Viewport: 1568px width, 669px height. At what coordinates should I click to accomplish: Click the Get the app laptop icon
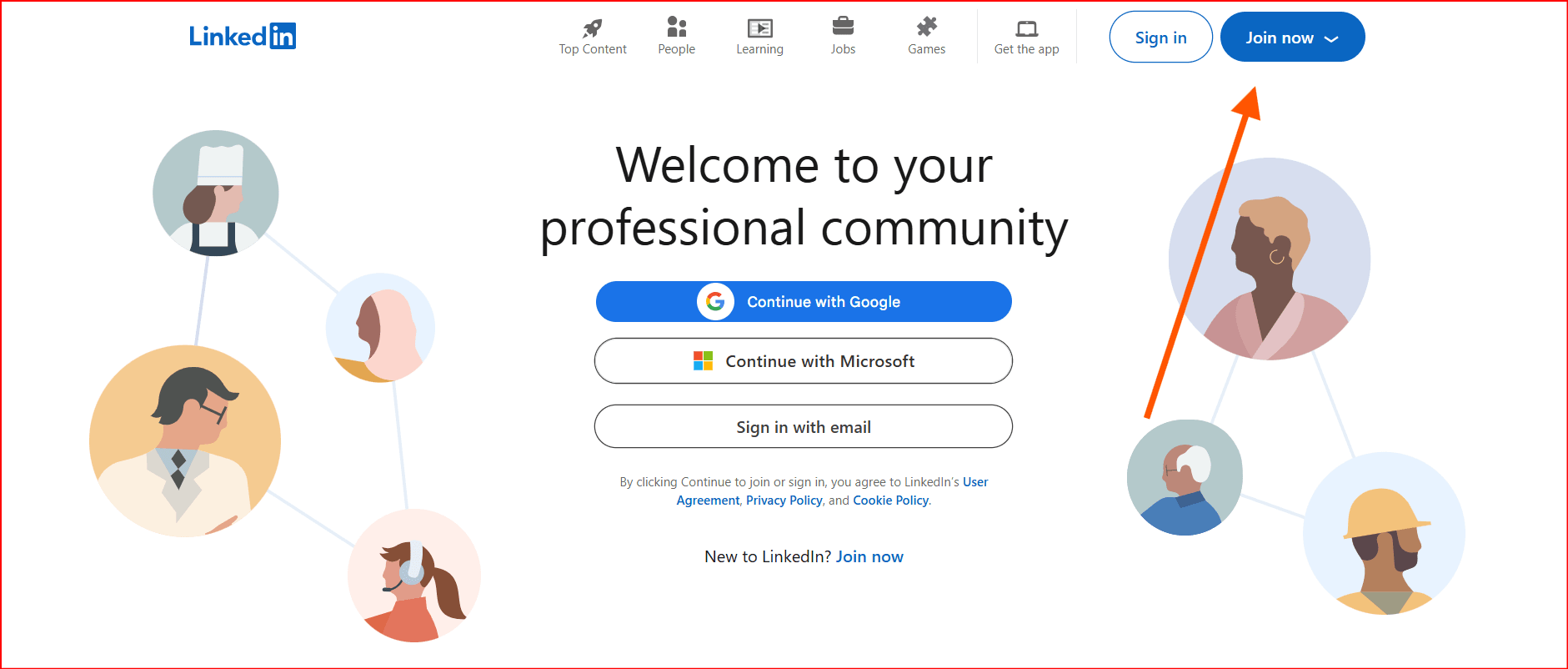click(x=1026, y=28)
